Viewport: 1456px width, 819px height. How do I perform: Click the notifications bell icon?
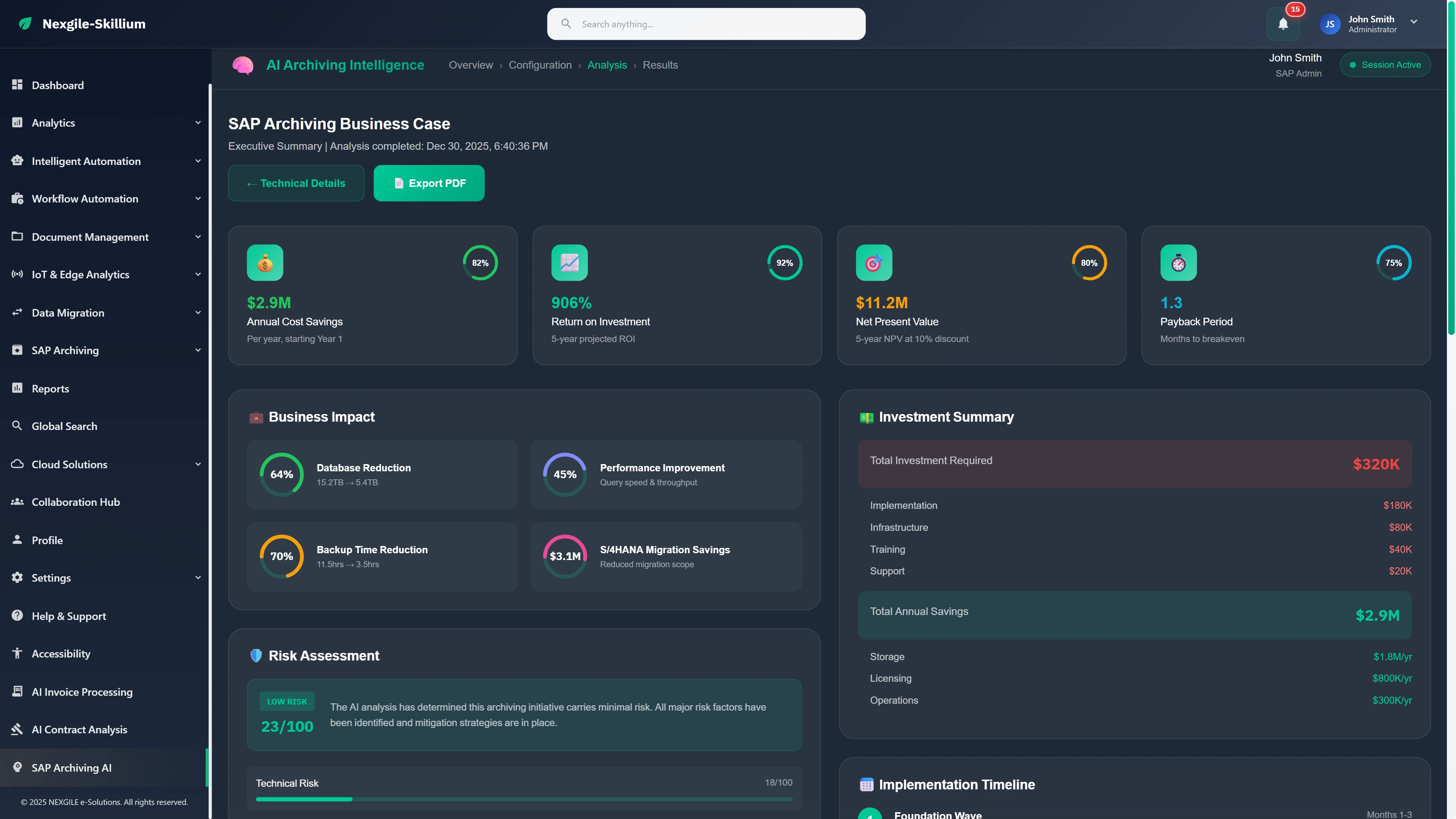pyautogui.click(x=1283, y=24)
